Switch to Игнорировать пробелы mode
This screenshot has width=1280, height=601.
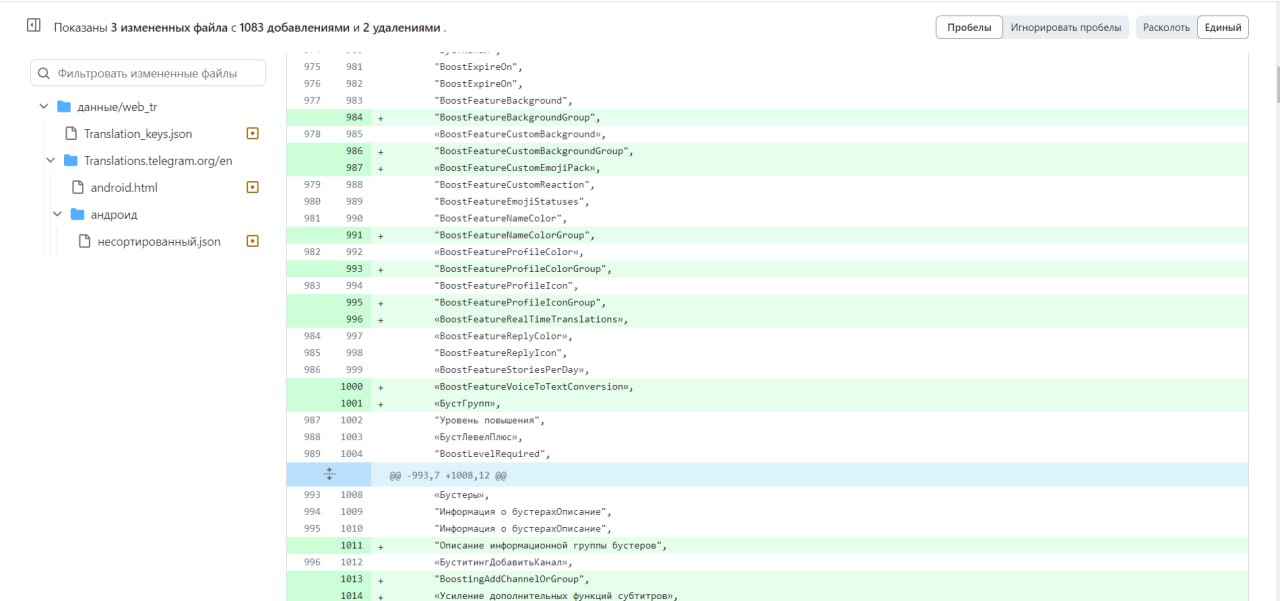pos(1066,28)
